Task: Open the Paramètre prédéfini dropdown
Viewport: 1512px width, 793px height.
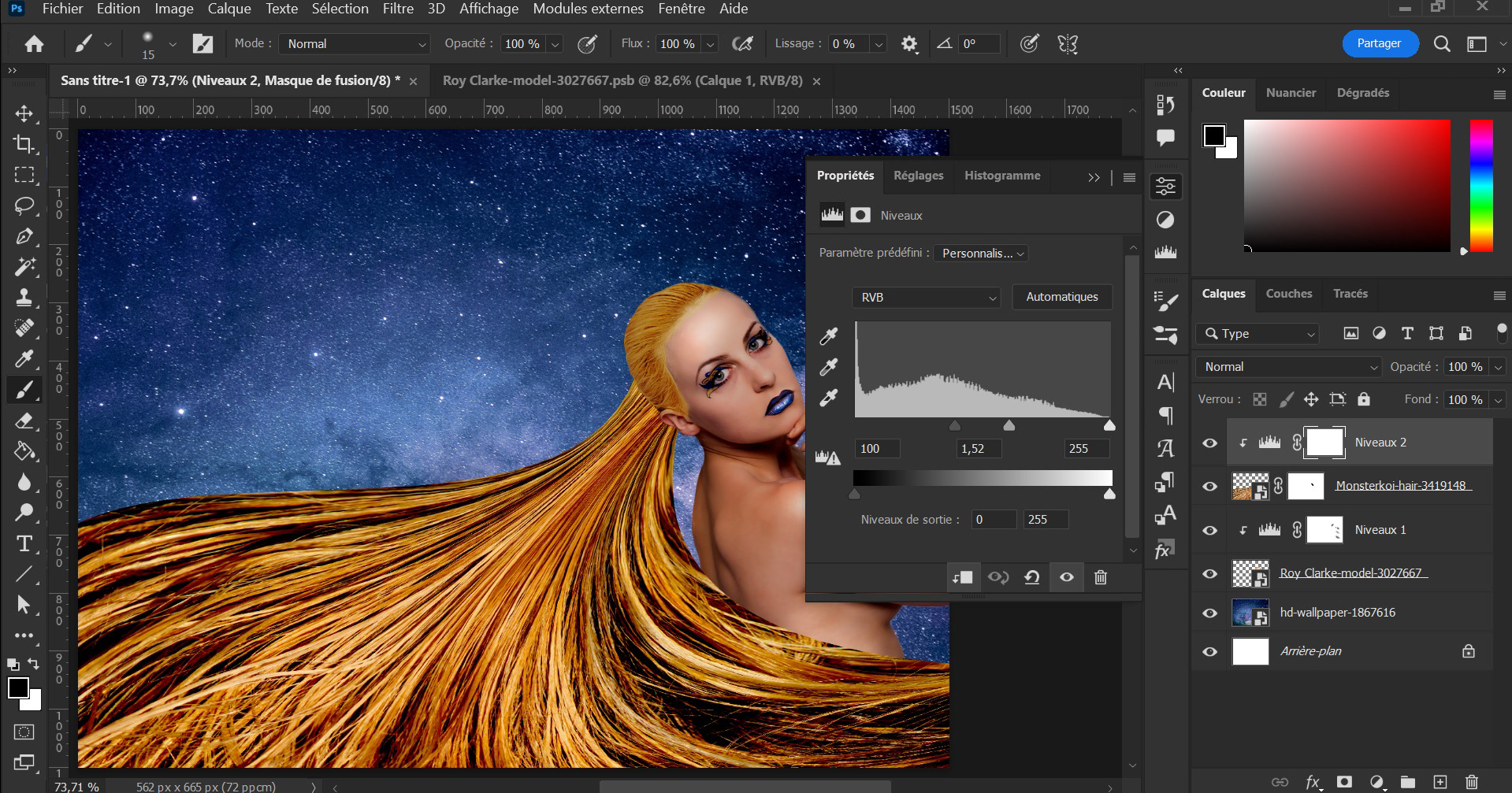Action: coord(980,253)
